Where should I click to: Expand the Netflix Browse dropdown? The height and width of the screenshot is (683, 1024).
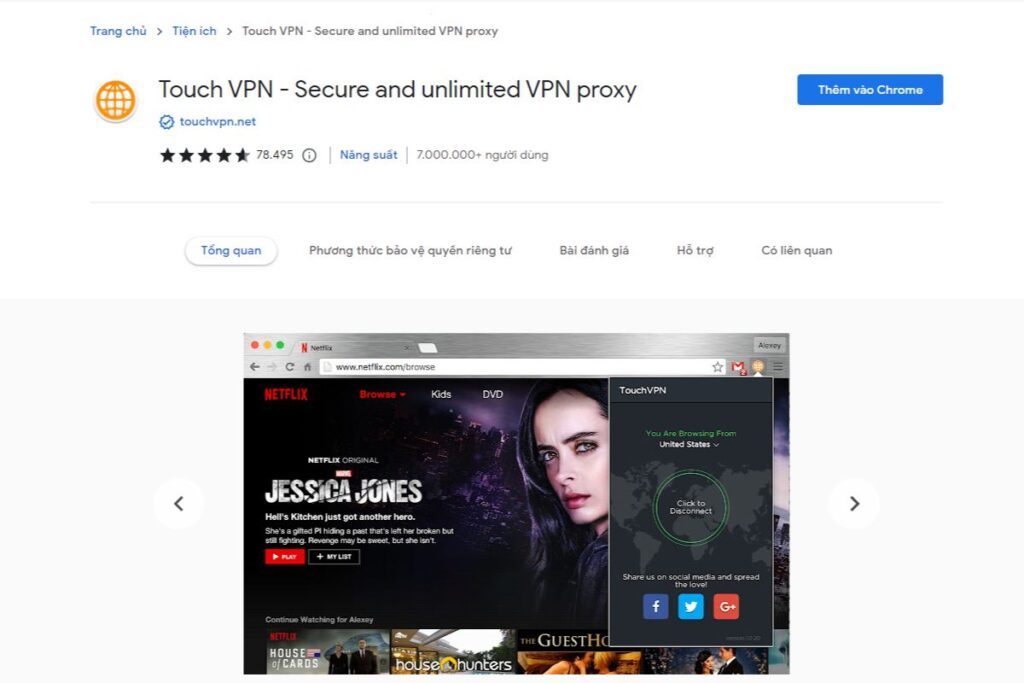pyautogui.click(x=381, y=394)
